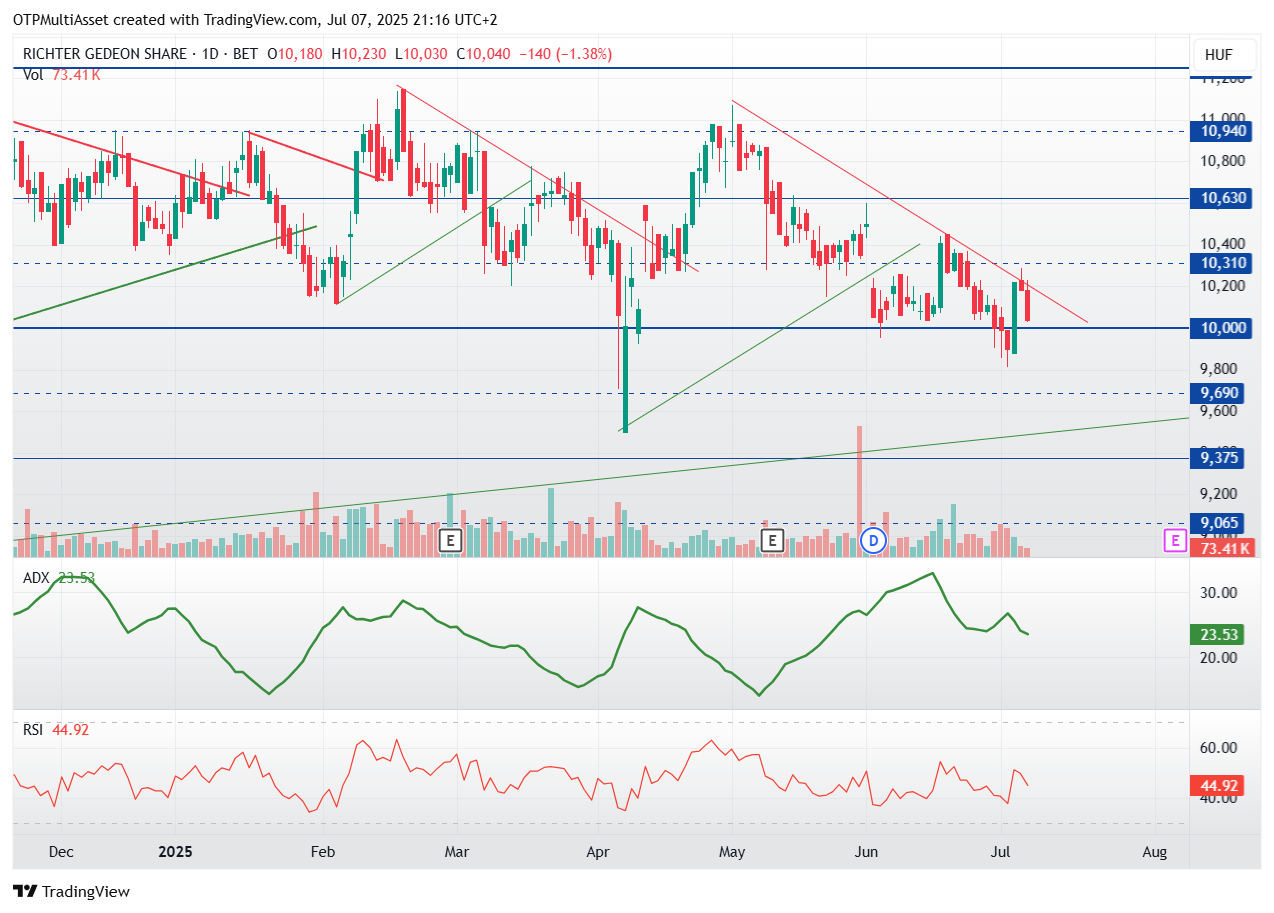Select the 10,940 price level tag
Screen dimensions: 1274x913
pos(1221,131)
